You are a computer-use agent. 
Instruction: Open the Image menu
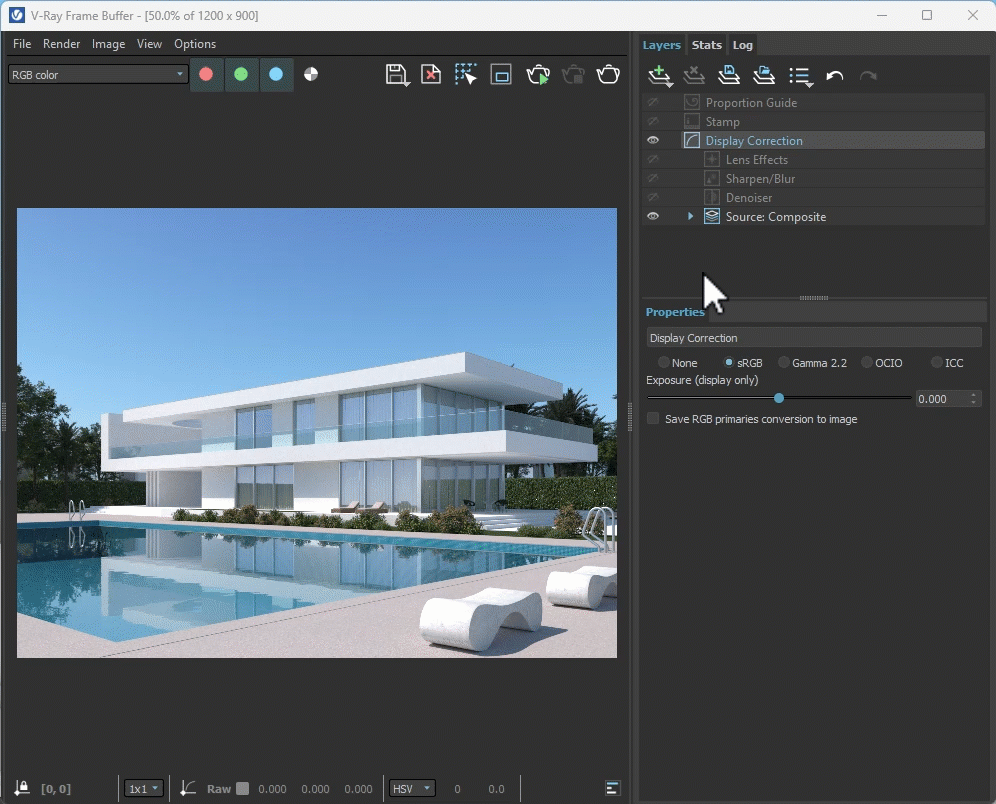click(109, 44)
